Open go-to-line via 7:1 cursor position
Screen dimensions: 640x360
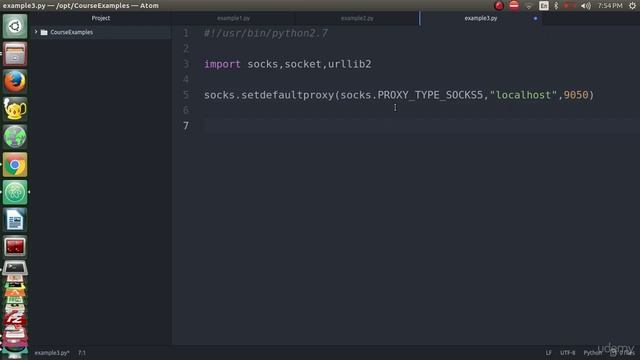point(82,353)
